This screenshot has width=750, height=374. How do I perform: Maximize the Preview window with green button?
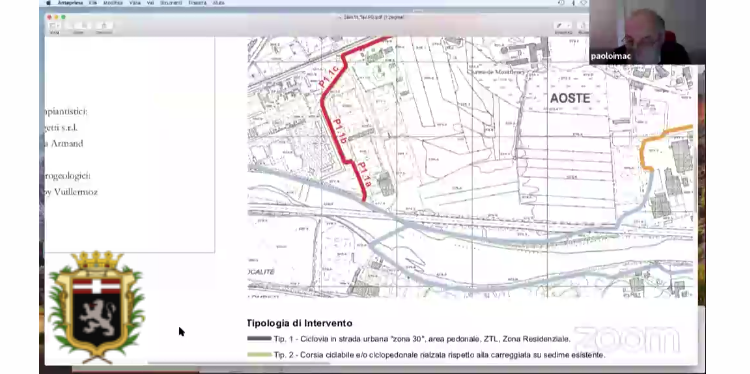point(63,17)
